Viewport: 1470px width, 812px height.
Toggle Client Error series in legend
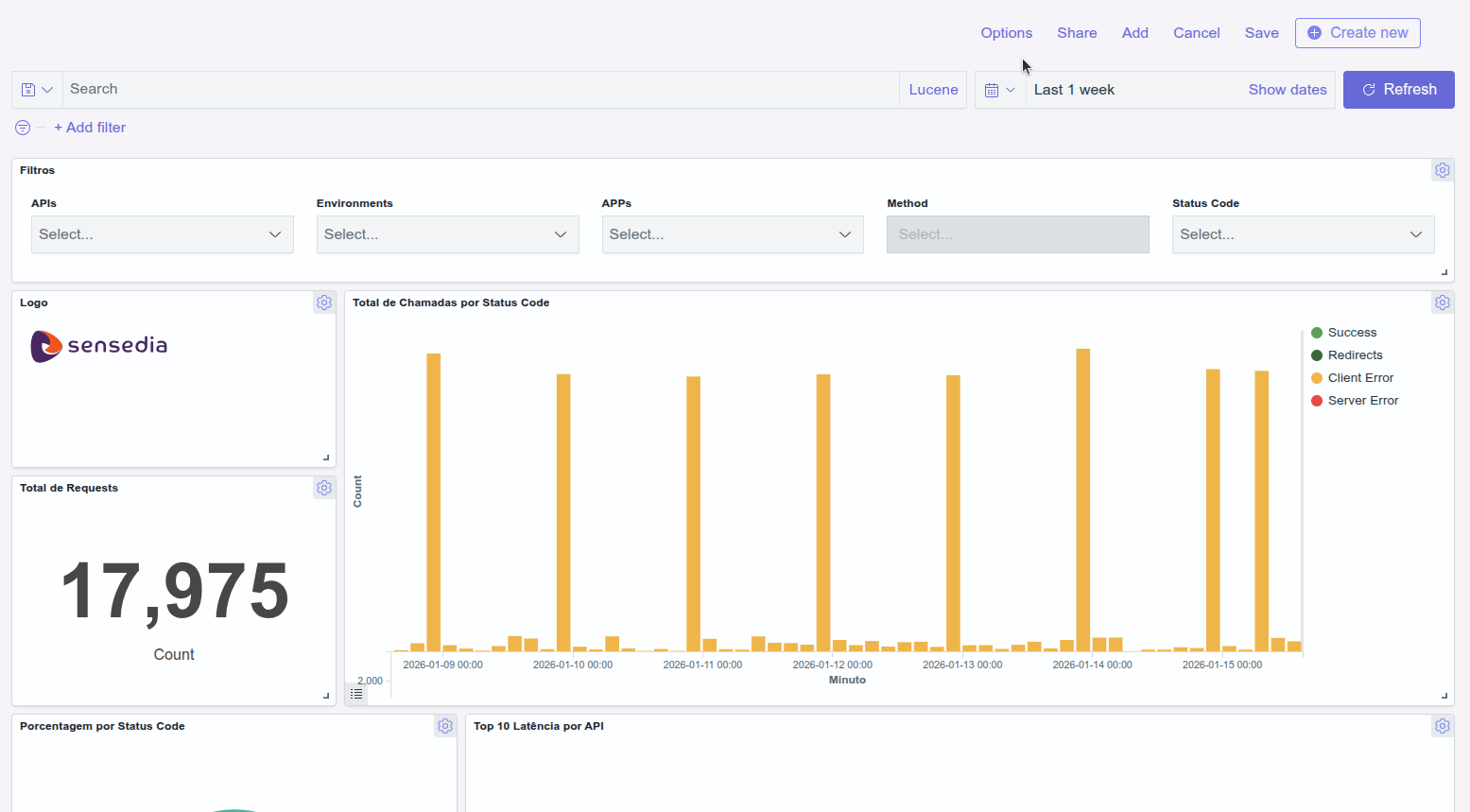1360,378
